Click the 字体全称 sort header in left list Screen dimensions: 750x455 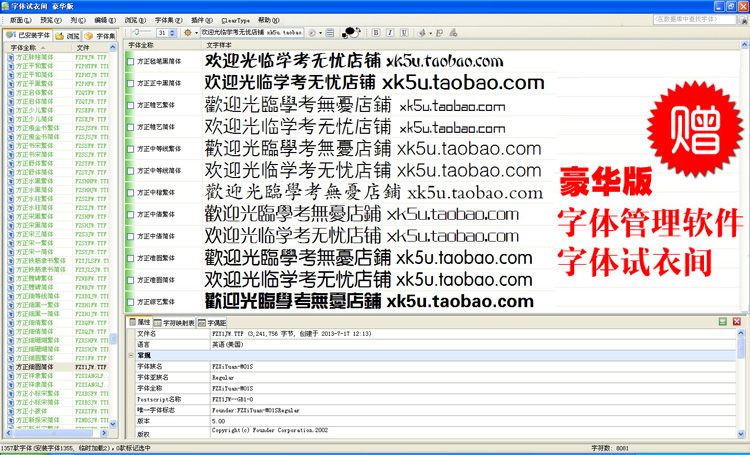point(37,47)
